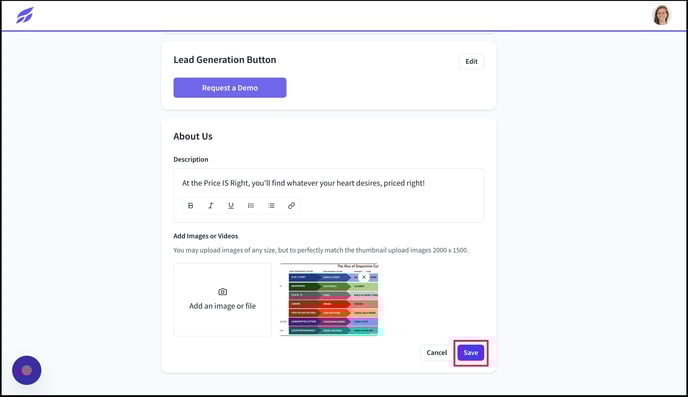The image size is (688, 397).
Task: Click the Add an image or file box
Action: (222, 300)
